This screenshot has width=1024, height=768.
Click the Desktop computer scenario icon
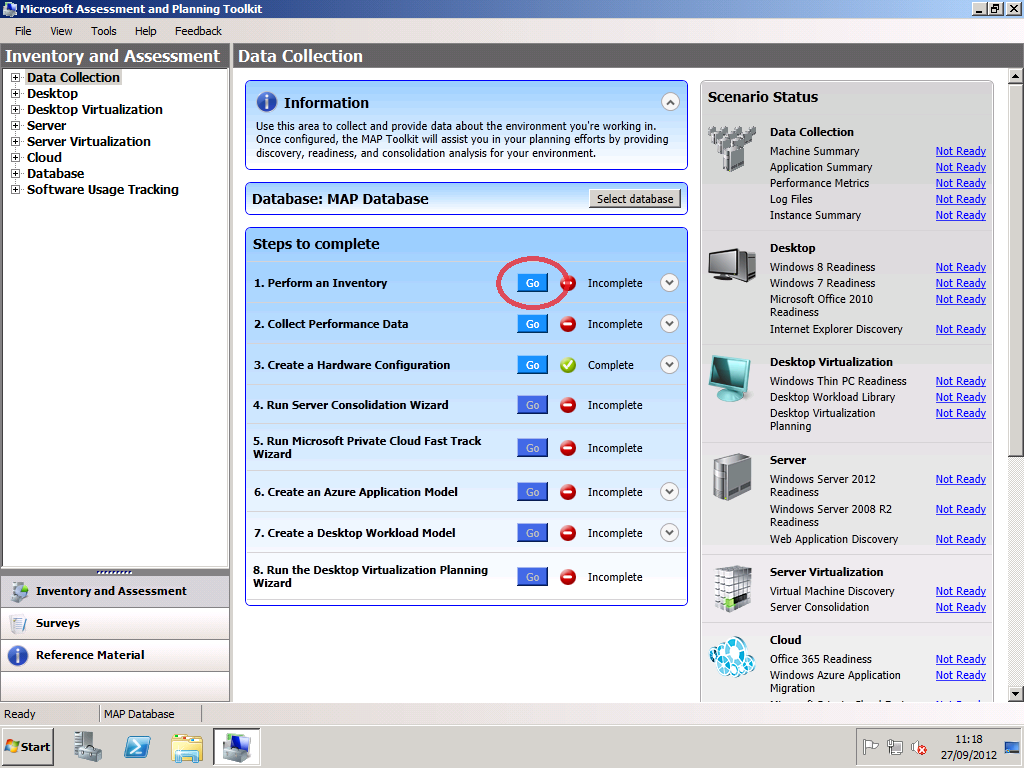(732, 265)
